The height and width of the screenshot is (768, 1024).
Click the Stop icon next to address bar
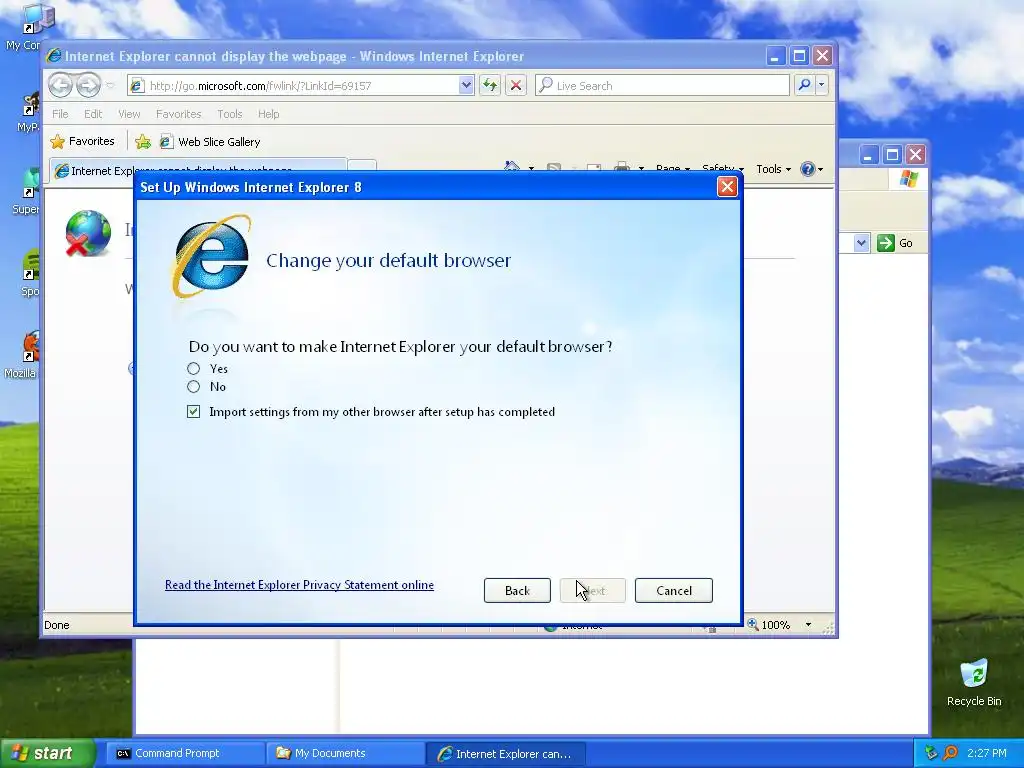(516, 85)
